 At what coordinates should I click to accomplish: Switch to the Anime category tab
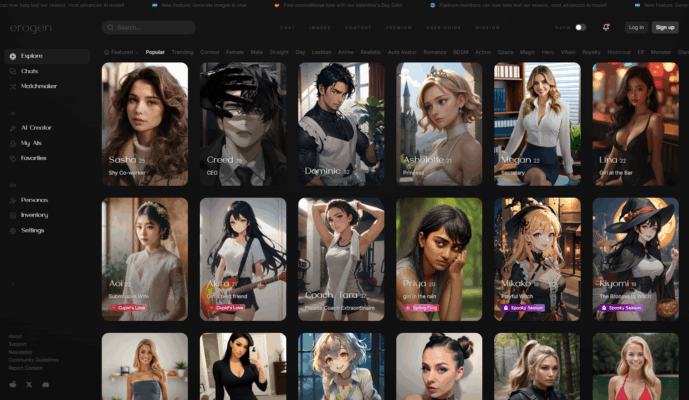point(344,51)
